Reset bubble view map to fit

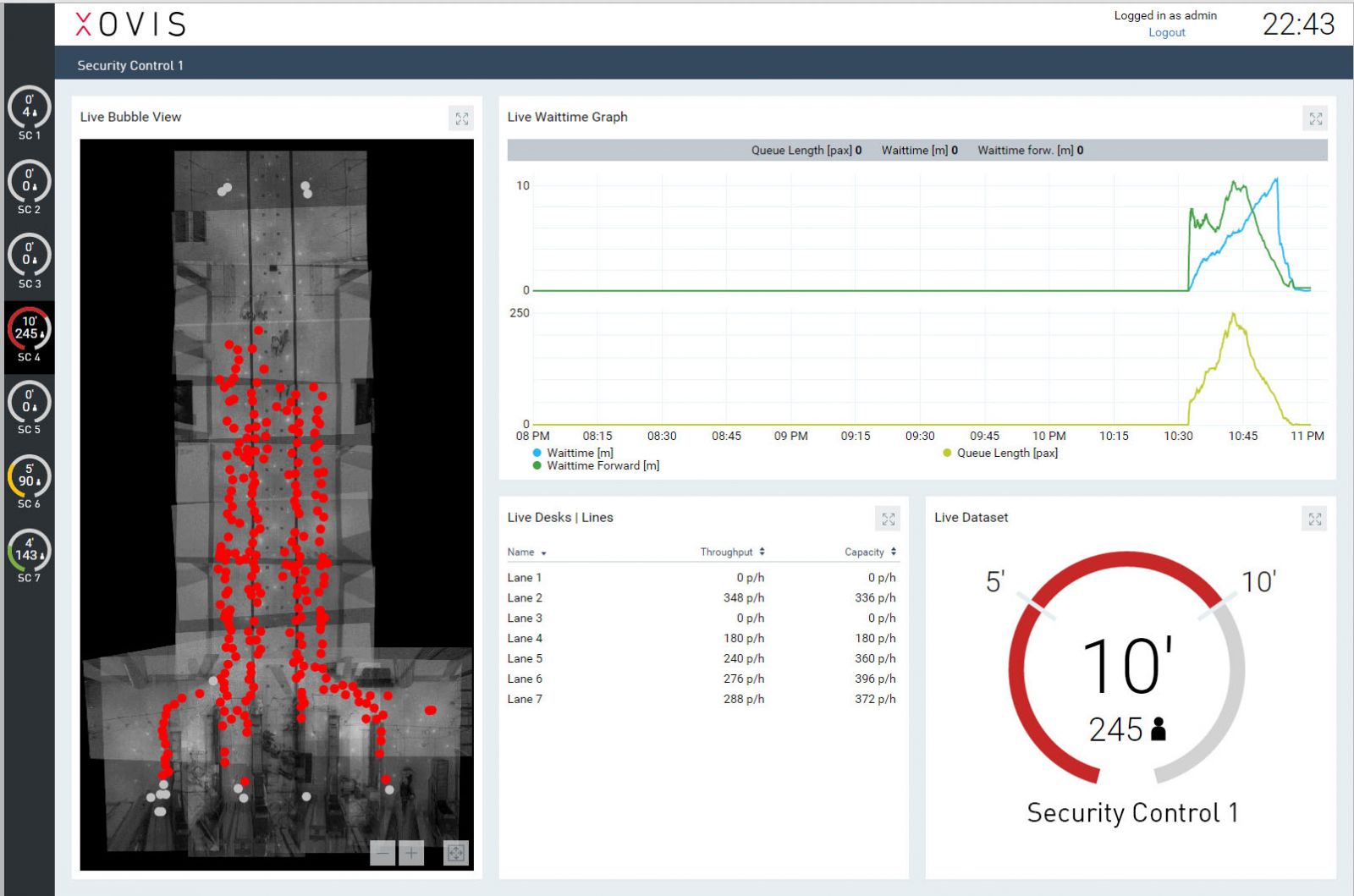pyautogui.click(x=455, y=853)
